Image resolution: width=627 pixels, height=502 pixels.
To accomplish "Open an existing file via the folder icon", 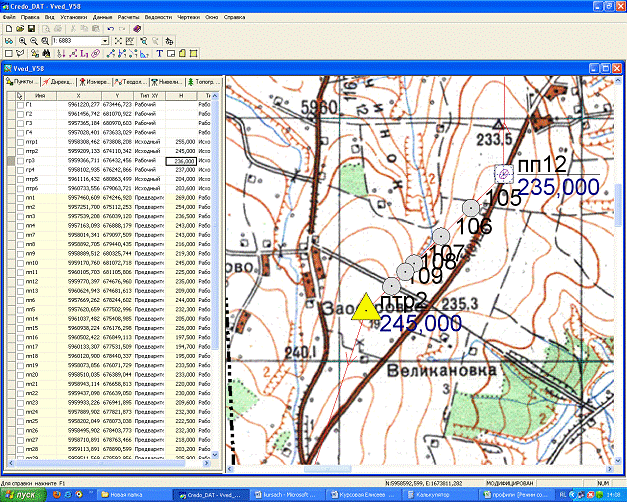I will pyautogui.click(x=20, y=28).
